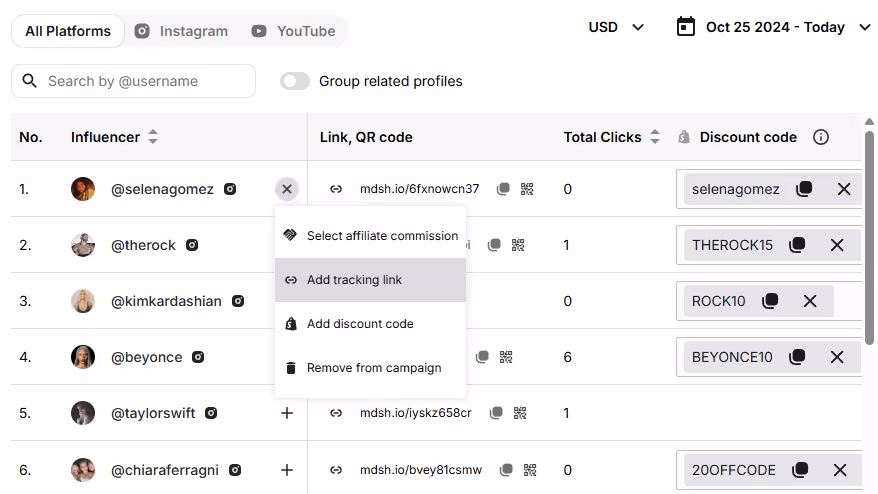Open @selenagomez profile

(x=162, y=189)
